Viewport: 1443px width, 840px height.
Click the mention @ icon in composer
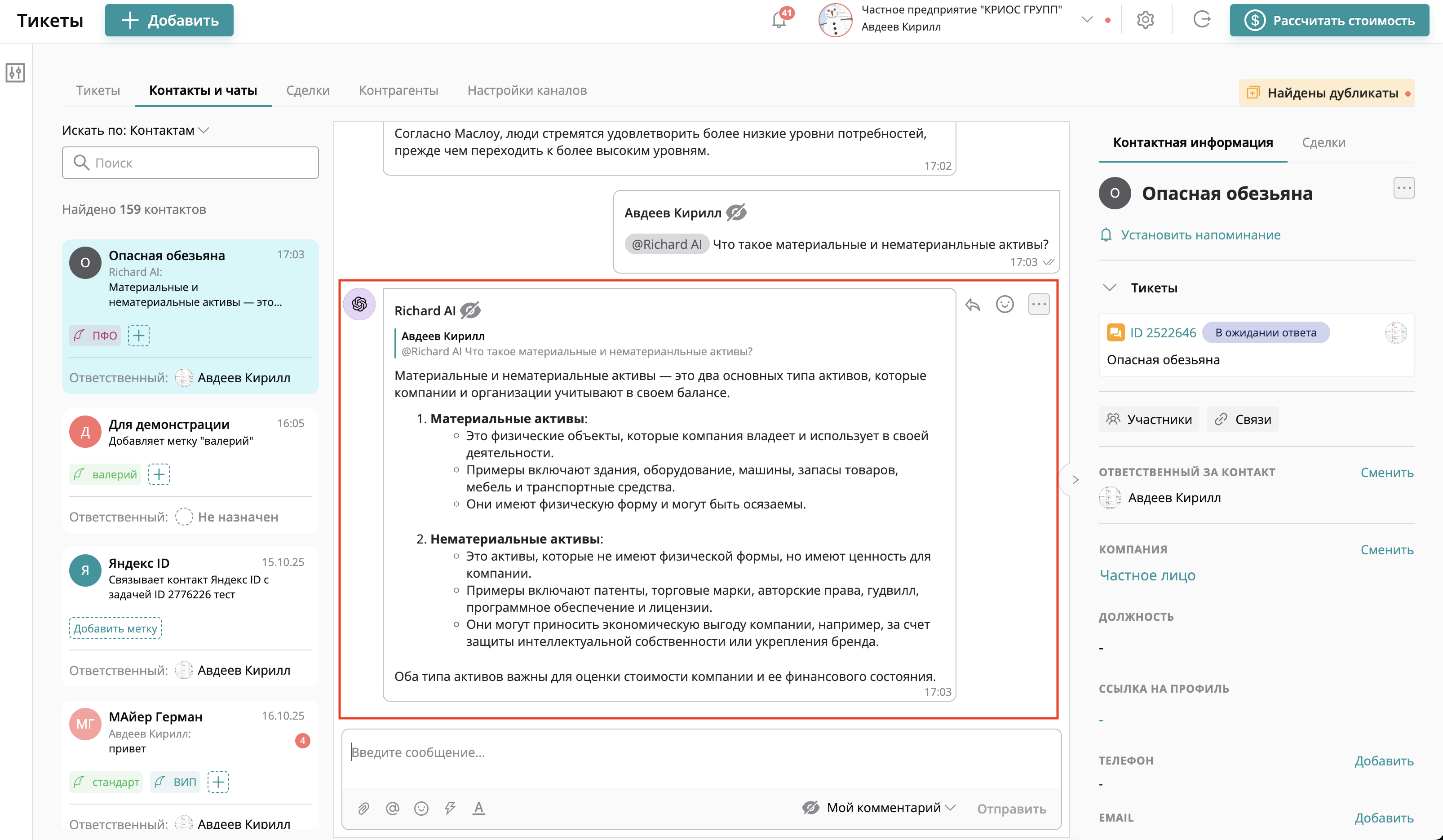point(392,808)
